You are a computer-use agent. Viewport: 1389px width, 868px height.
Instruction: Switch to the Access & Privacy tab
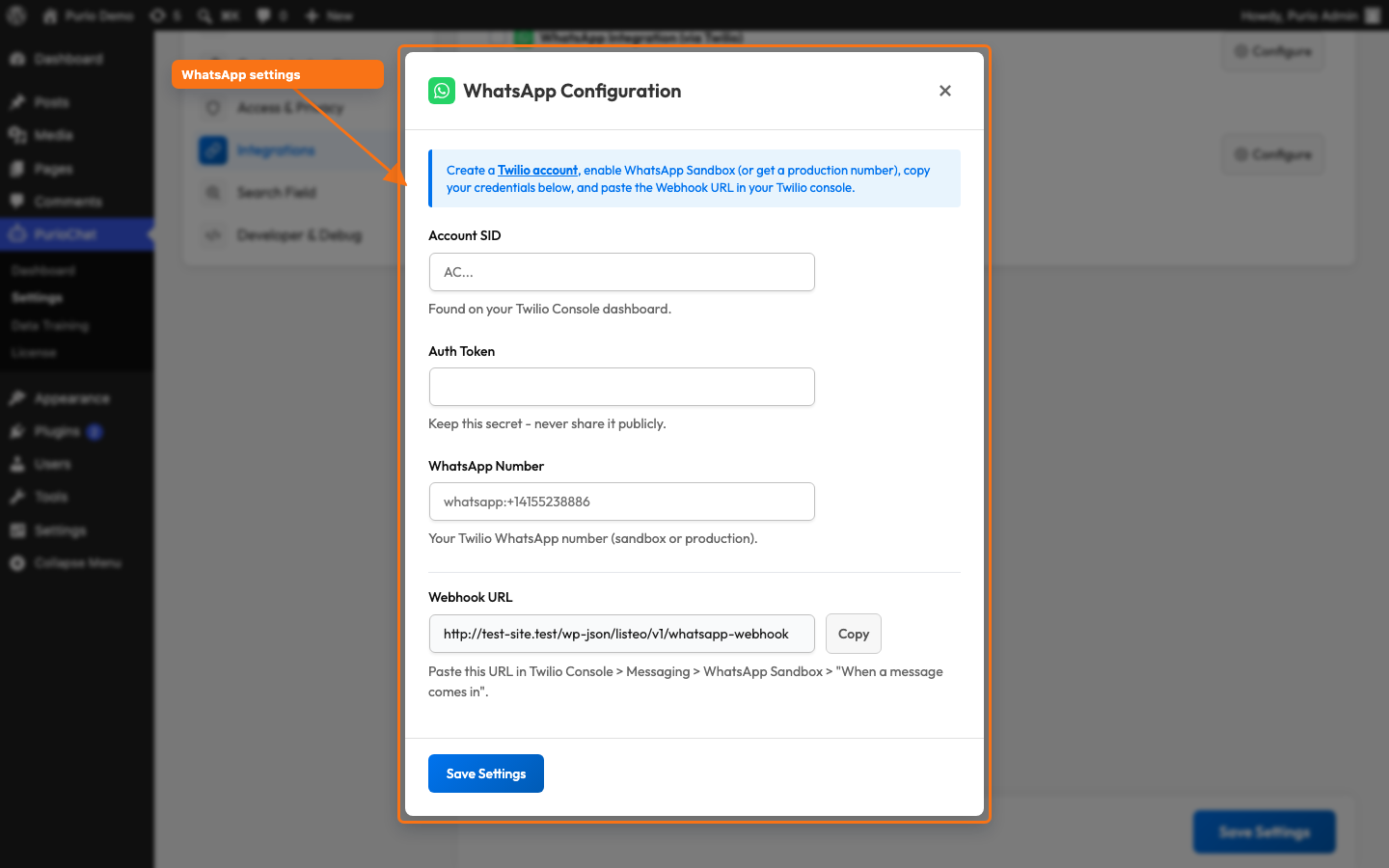tap(289, 108)
